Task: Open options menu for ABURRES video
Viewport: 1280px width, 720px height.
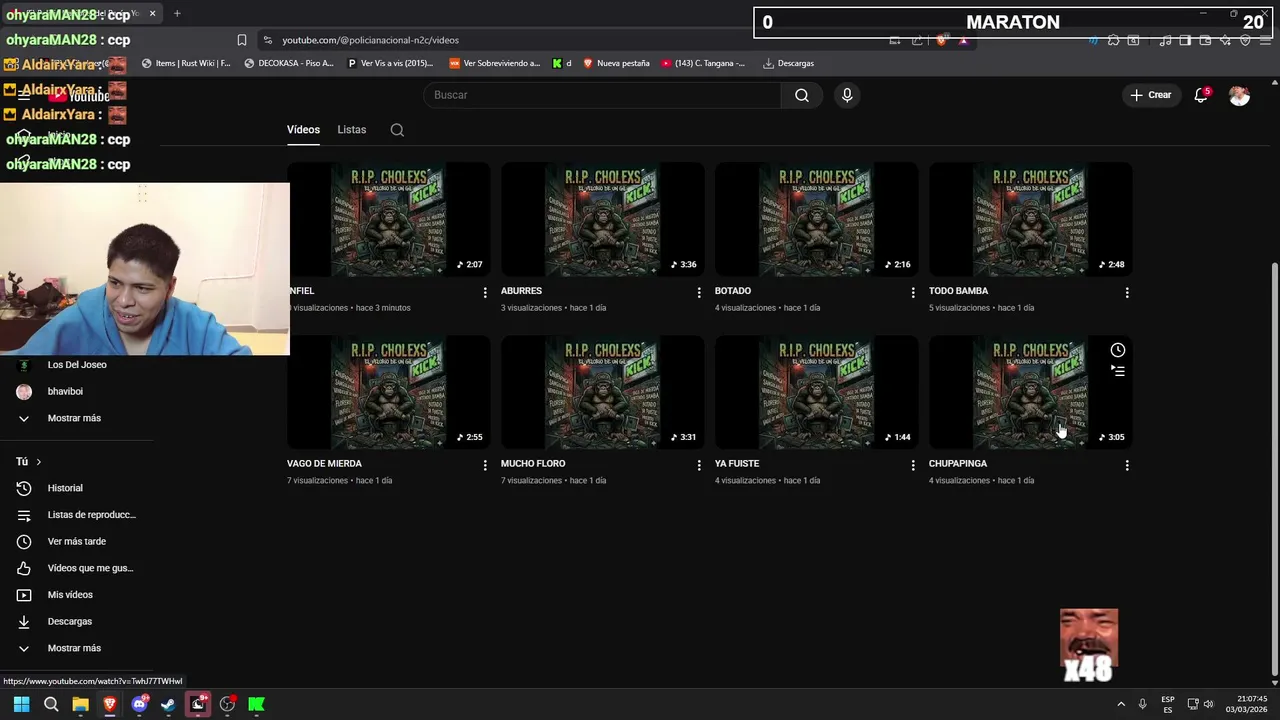Action: click(x=699, y=292)
